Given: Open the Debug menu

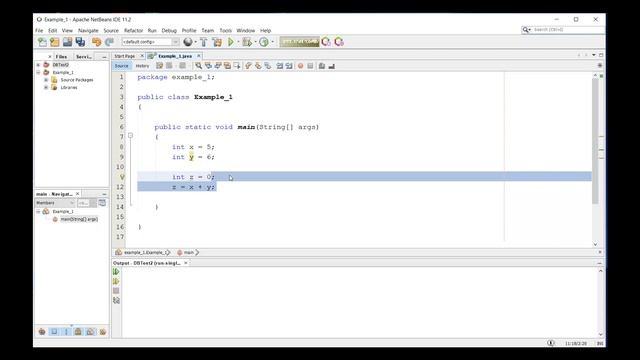Looking at the screenshot, I should pos(169,31).
